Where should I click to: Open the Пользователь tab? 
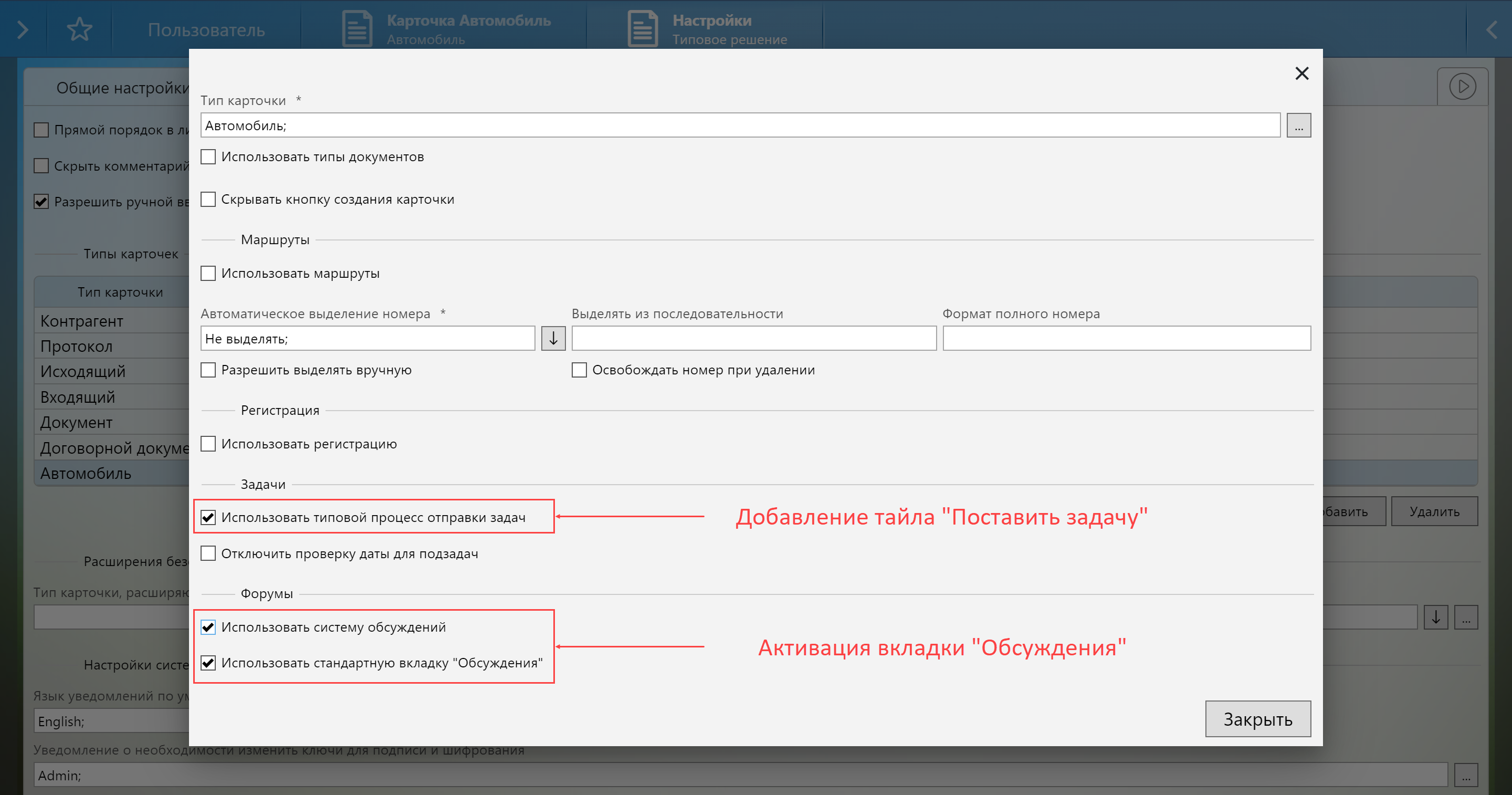point(206,29)
